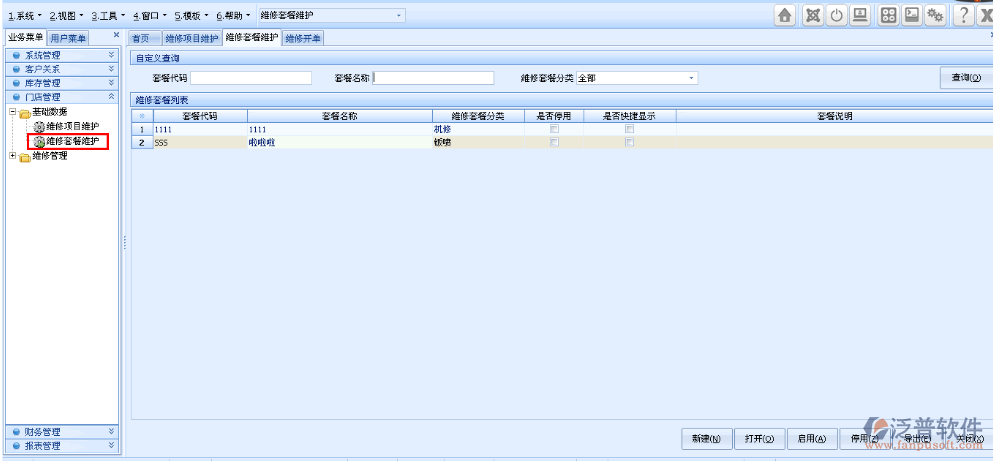Click the folder icon of 基础数据
This screenshot has height=461, width=993.
coord(25,113)
